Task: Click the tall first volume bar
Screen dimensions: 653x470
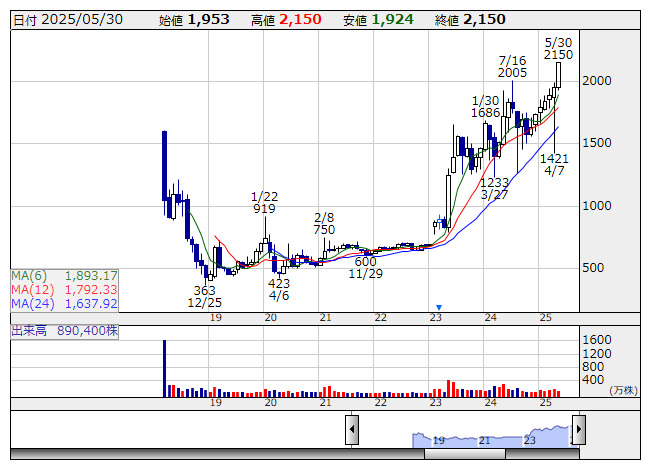Action: pyautogui.click(x=164, y=368)
